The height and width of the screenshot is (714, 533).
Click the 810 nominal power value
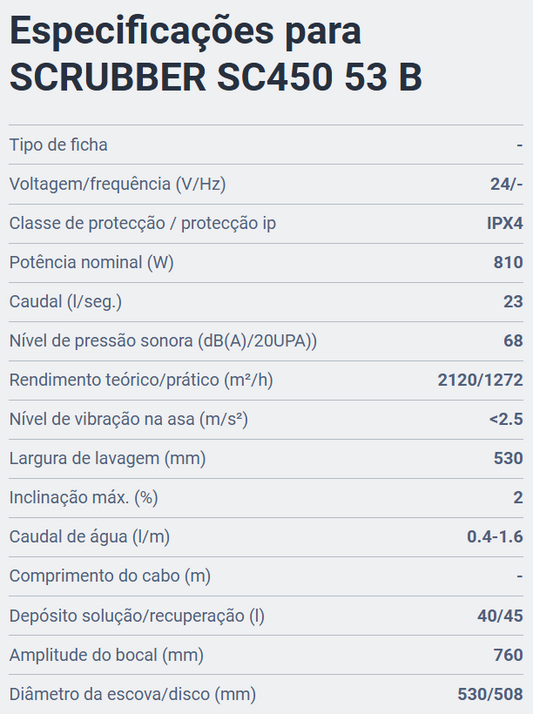pos(508,262)
